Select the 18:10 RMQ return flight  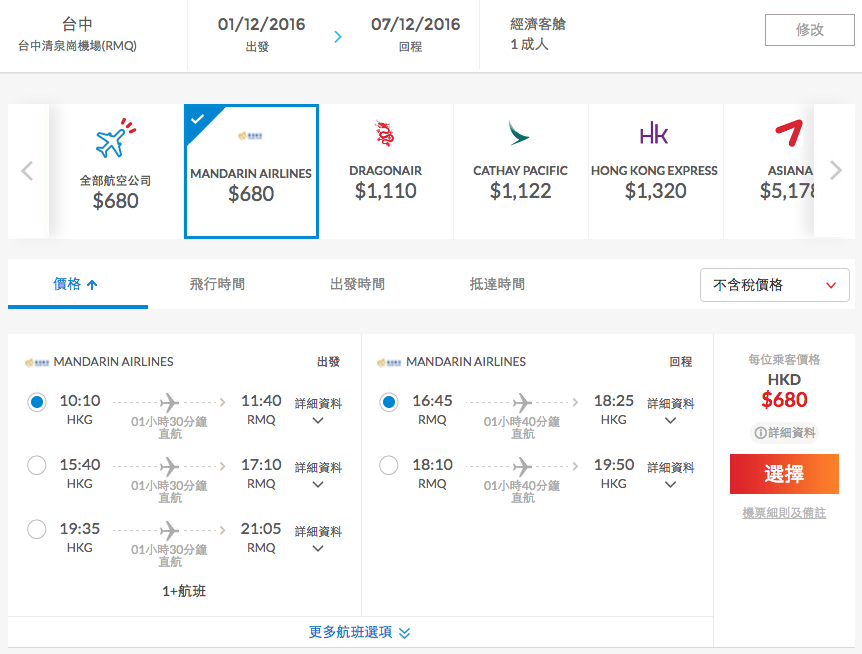389,465
